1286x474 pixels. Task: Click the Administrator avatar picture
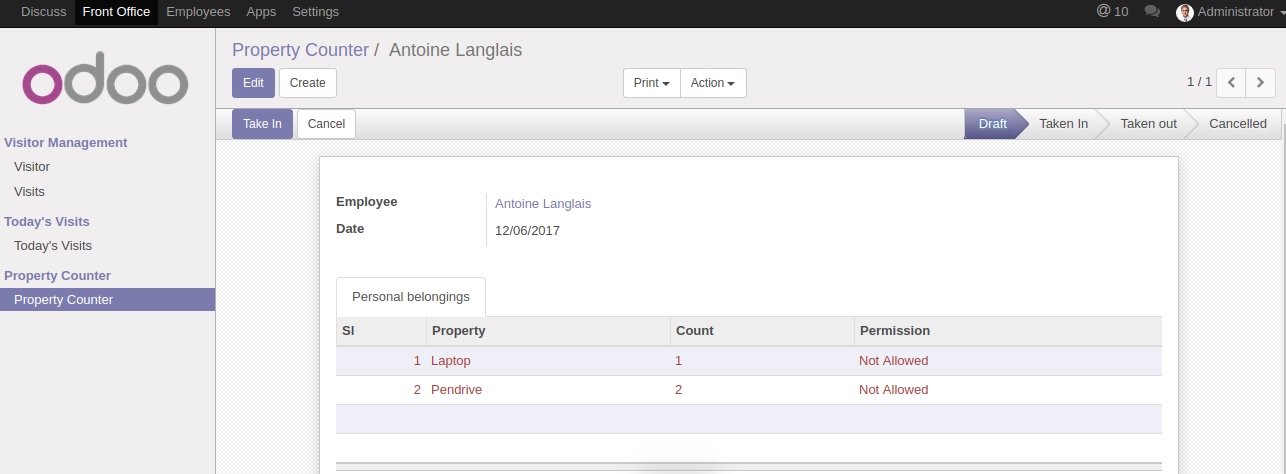click(1185, 12)
